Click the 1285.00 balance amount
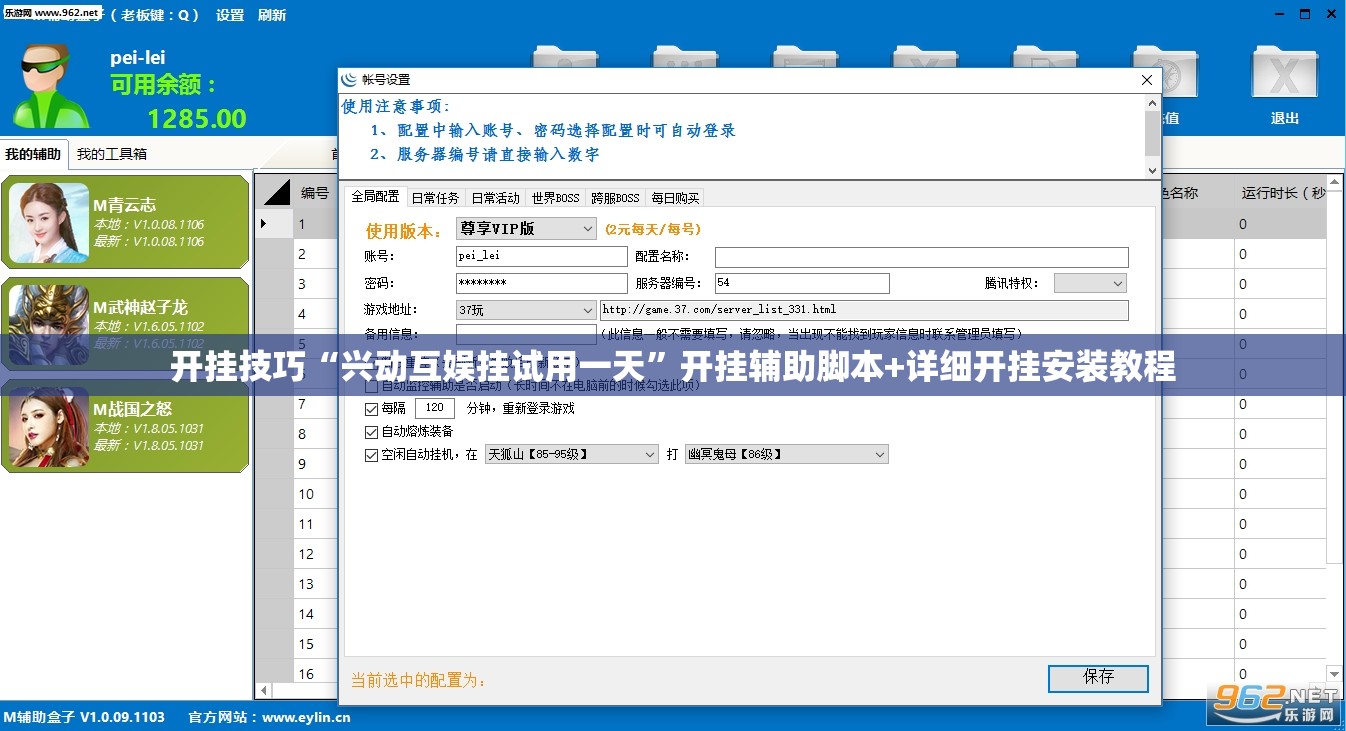This screenshot has height=731, width=1346. click(196, 119)
